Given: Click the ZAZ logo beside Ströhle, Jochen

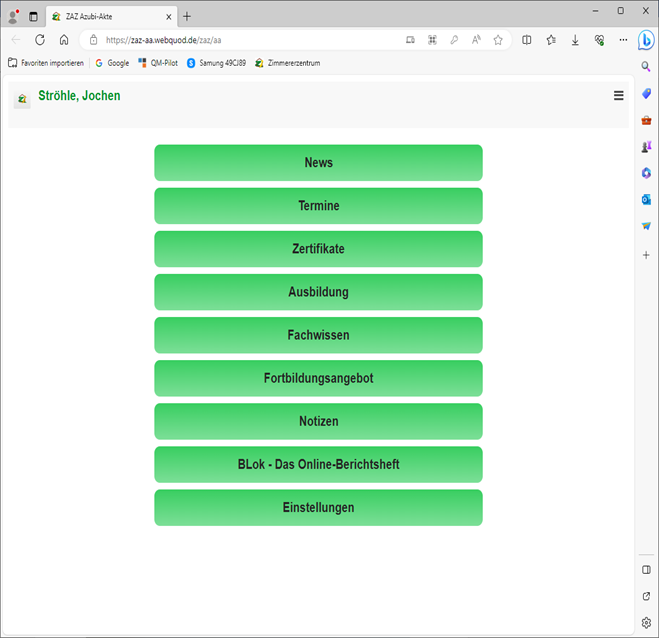Looking at the screenshot, I should [x=22, y=99].
